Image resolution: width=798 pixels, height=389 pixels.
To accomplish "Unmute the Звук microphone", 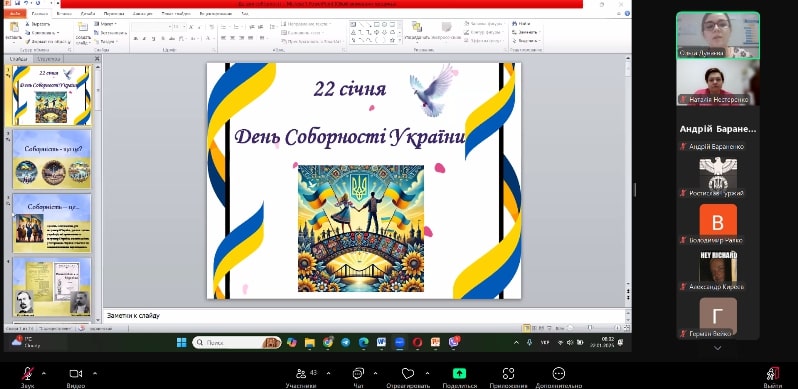I will point(27,374).
